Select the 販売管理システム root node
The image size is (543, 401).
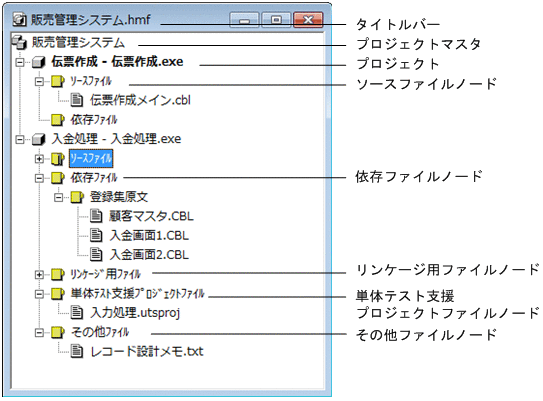[x=78, y=43]
